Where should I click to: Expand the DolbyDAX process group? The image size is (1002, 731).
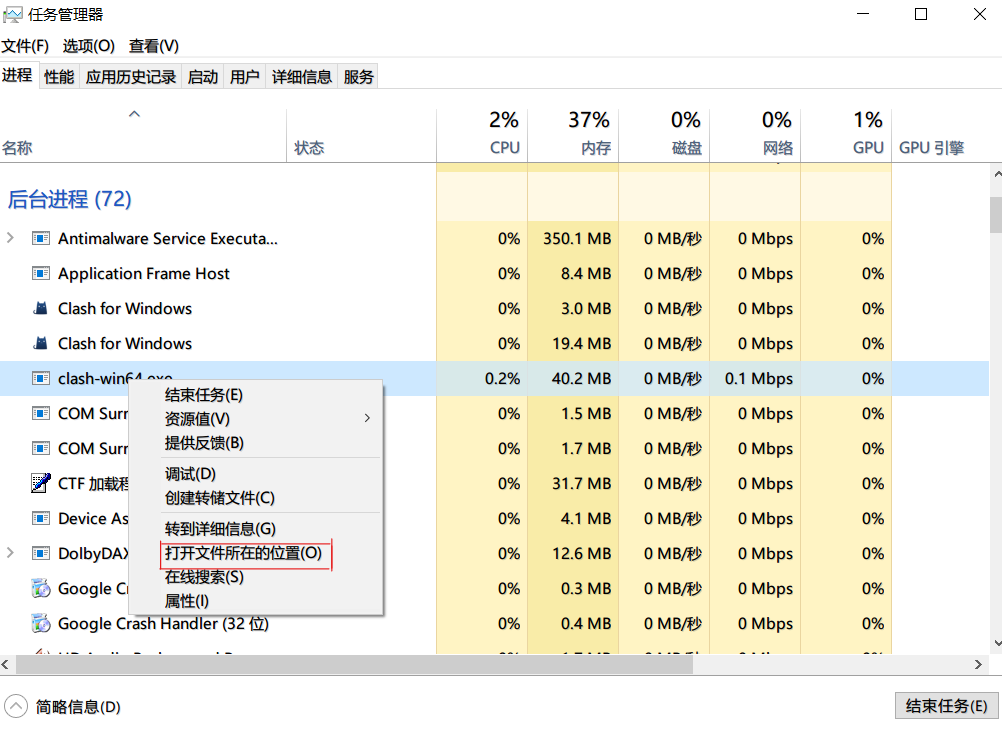point(10,553)
